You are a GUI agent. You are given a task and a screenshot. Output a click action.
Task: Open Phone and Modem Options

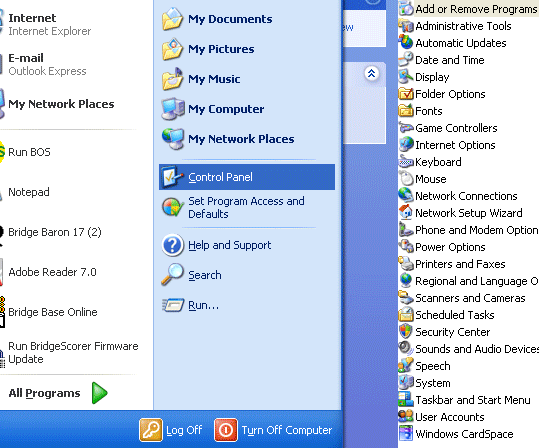pyautogui.click(x=469, y=230)
